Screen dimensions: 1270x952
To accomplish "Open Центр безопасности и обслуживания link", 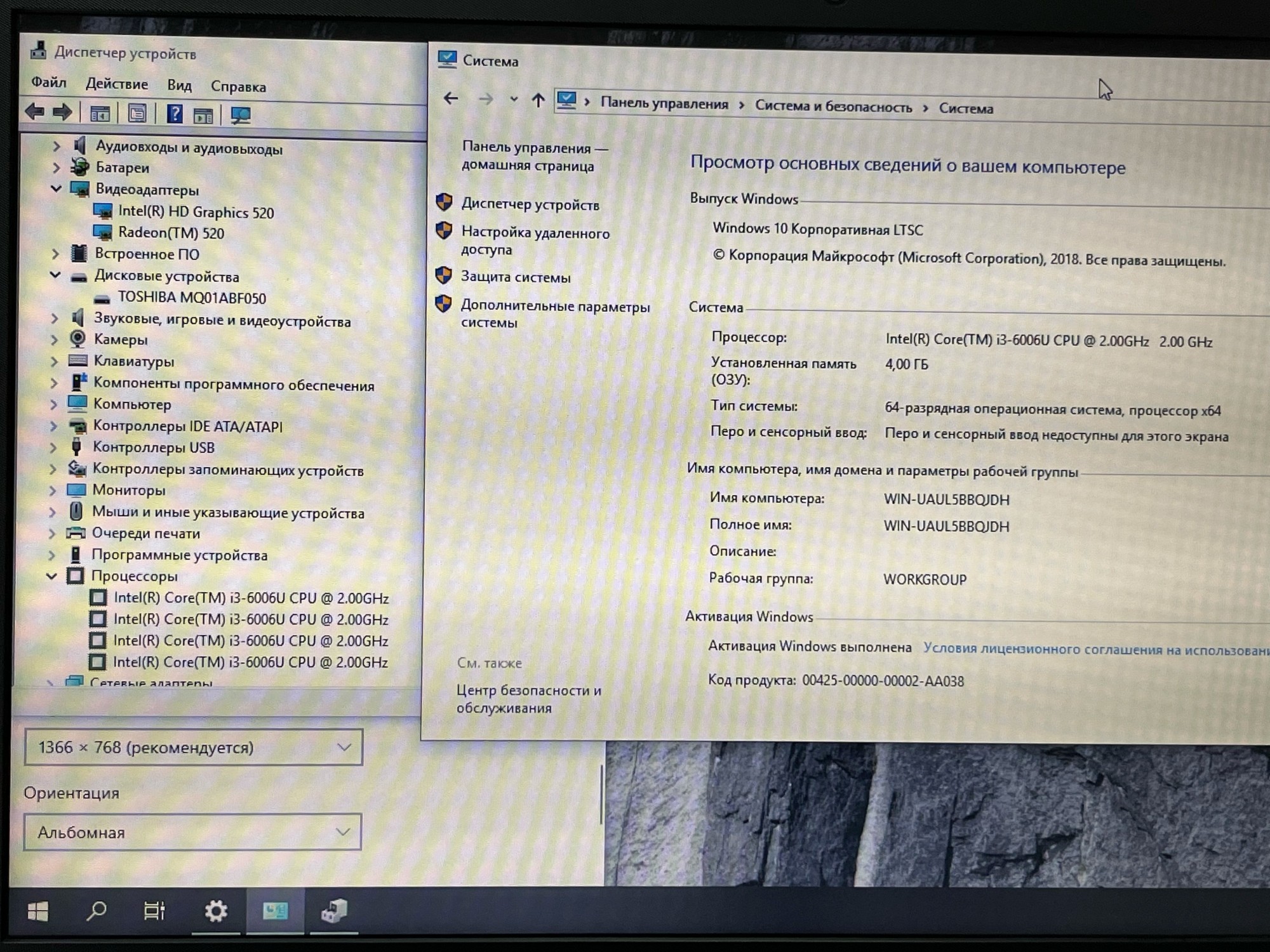I will [x=528, y=699].
